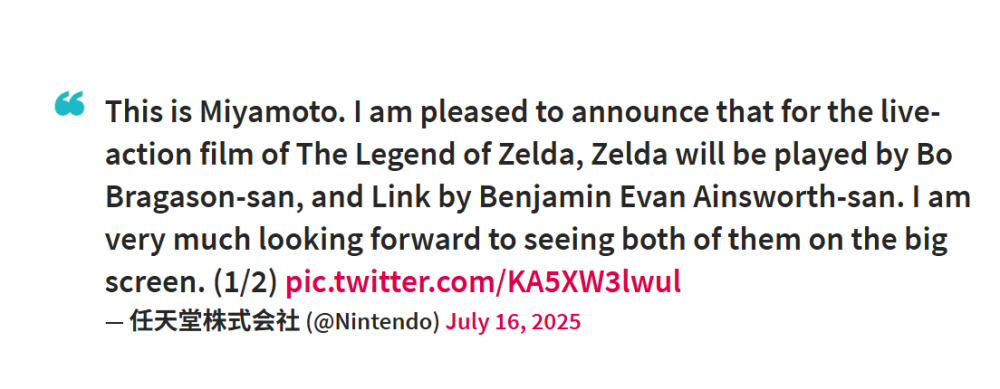The width and height of the screenshot is (1000, 389).
Task: Open the July 16, 2025 date link
Action: pyautogui.click(x=513, y=321)
